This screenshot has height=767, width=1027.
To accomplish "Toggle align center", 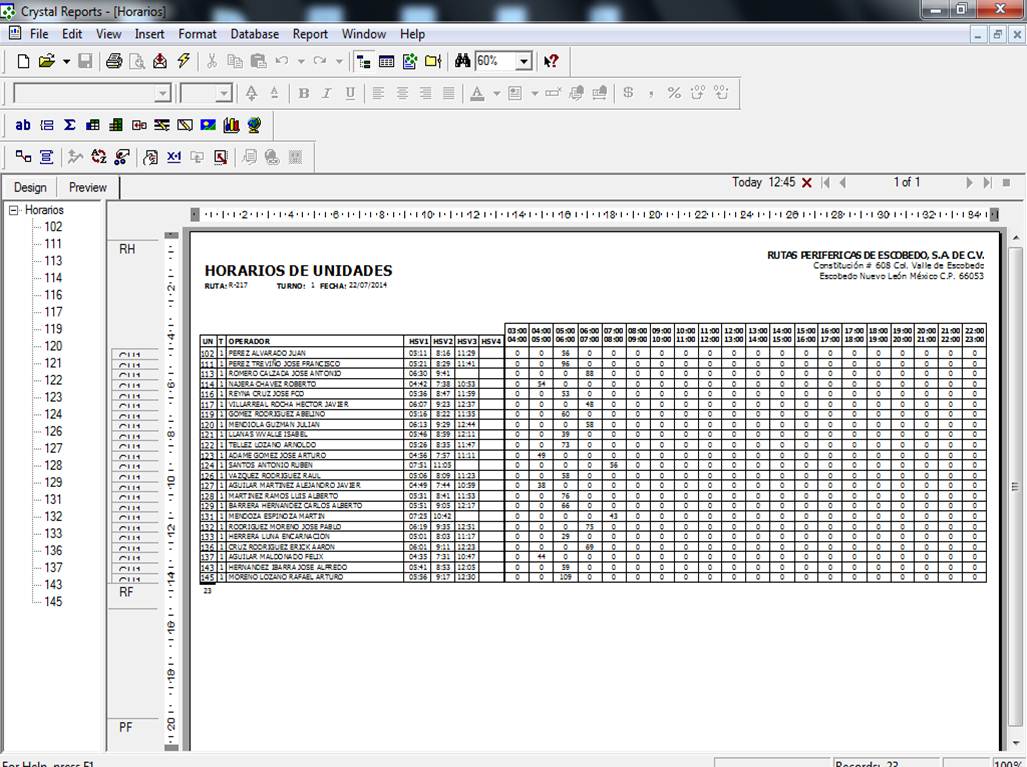I will [401, 94].
